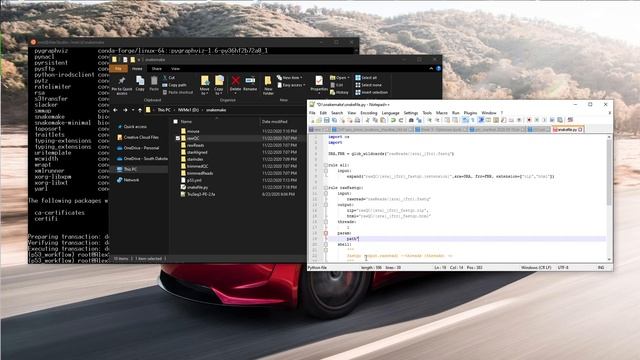This screenshot has width=640, height=360.
Task: Select the trimmedQC folder row
Action: point(238,166)
